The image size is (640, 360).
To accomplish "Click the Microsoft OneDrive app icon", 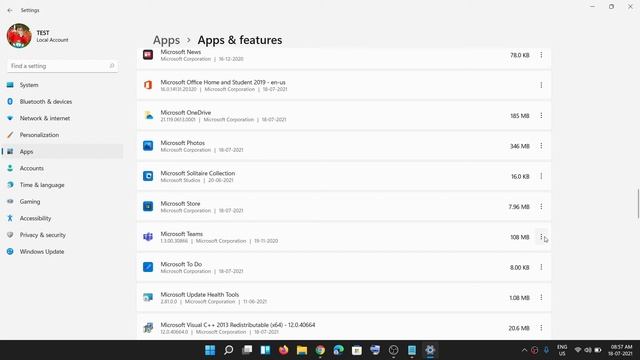I will pos(148,116).
